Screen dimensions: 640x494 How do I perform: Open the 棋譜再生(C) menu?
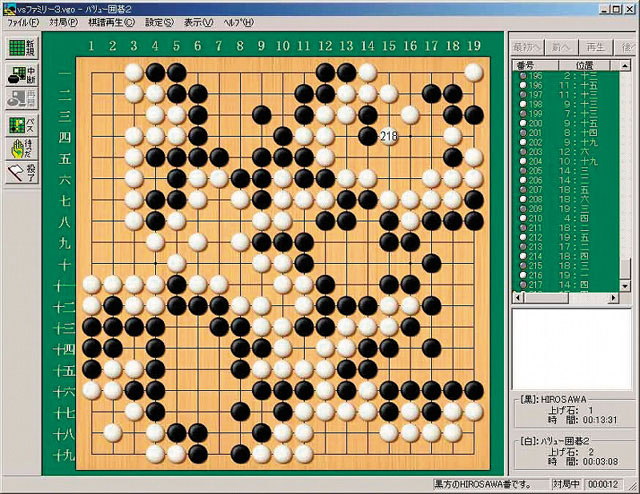click(112, 21)
